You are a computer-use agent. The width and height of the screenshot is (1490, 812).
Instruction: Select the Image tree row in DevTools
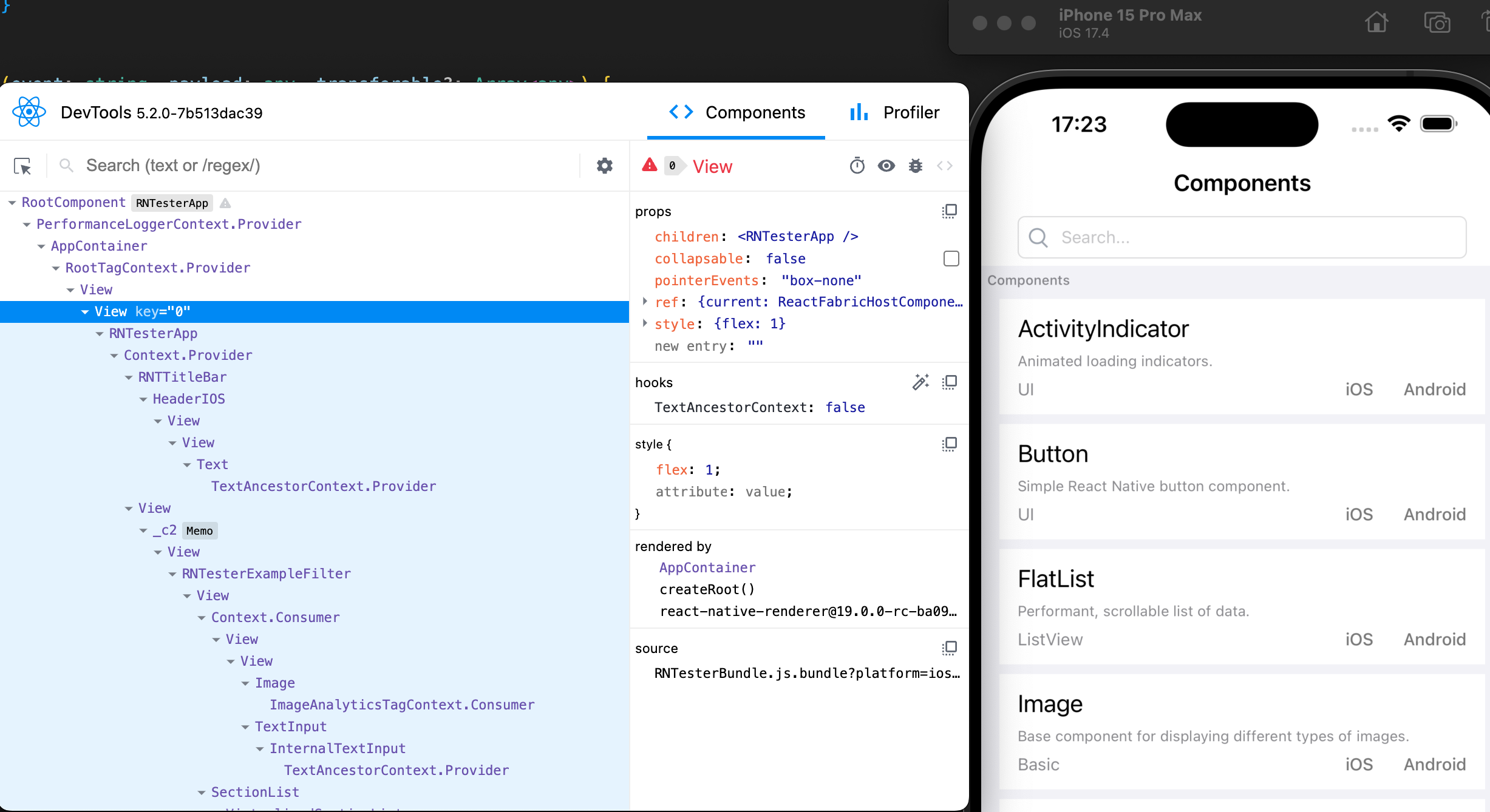pos(315,683)
